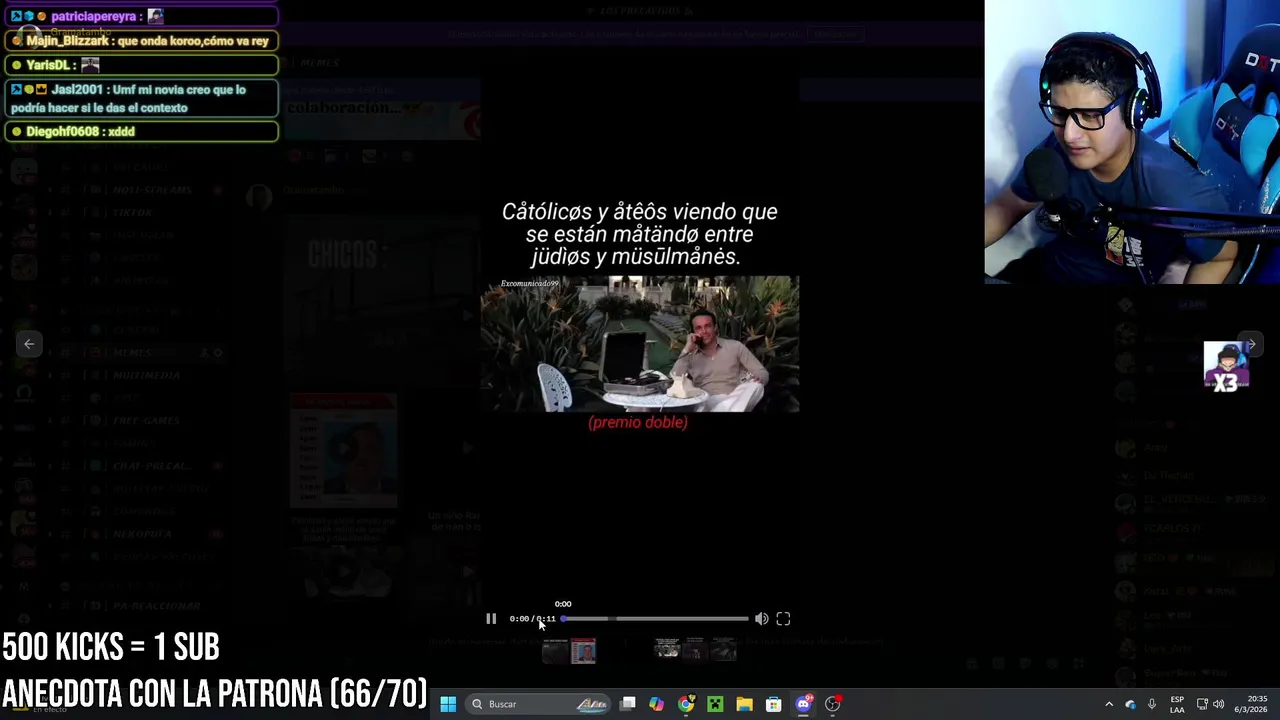Image resolution: width=1280 pixels, height=720 pixels.
Task: Open the cloud icon in system tray
Action: [1130, 704]
